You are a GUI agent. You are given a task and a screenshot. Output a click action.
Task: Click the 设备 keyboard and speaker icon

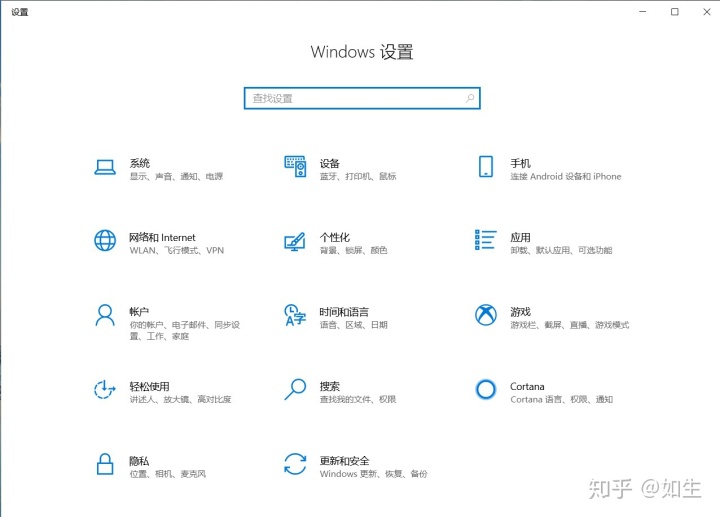(x=295, y=167)
